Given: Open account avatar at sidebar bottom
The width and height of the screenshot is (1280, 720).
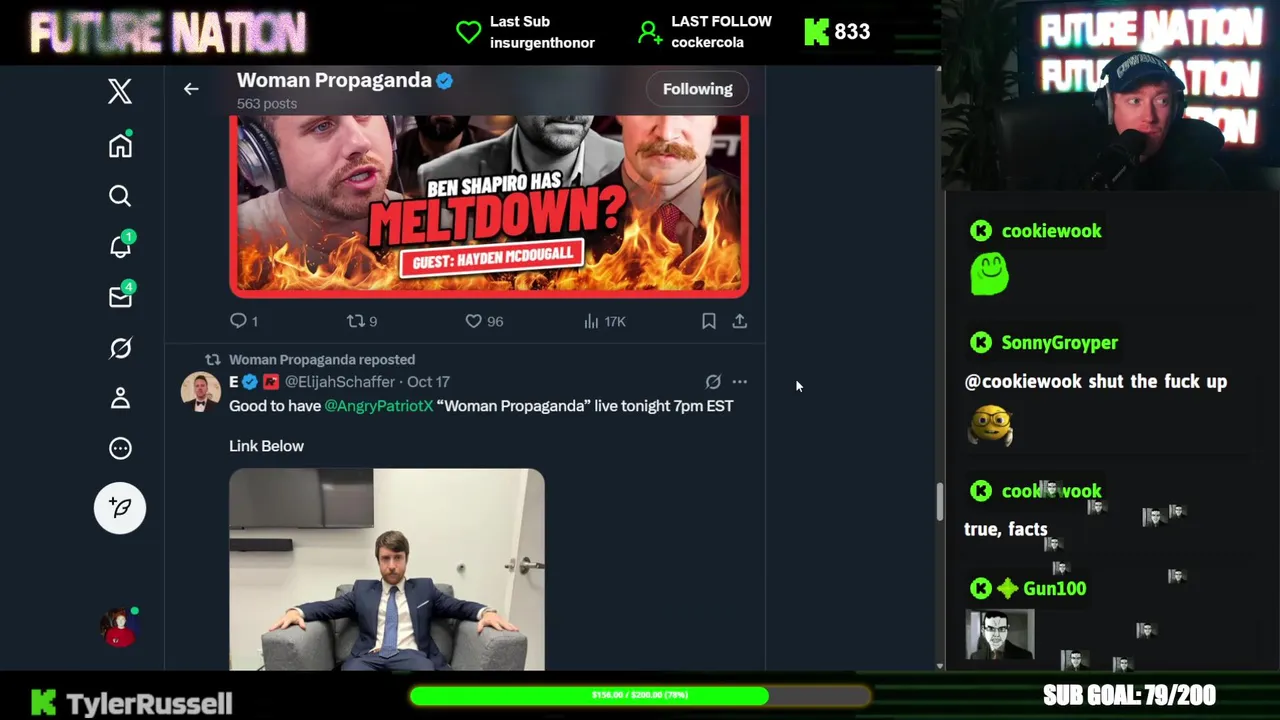Looking at the screenshot, I should coord(119,628).
